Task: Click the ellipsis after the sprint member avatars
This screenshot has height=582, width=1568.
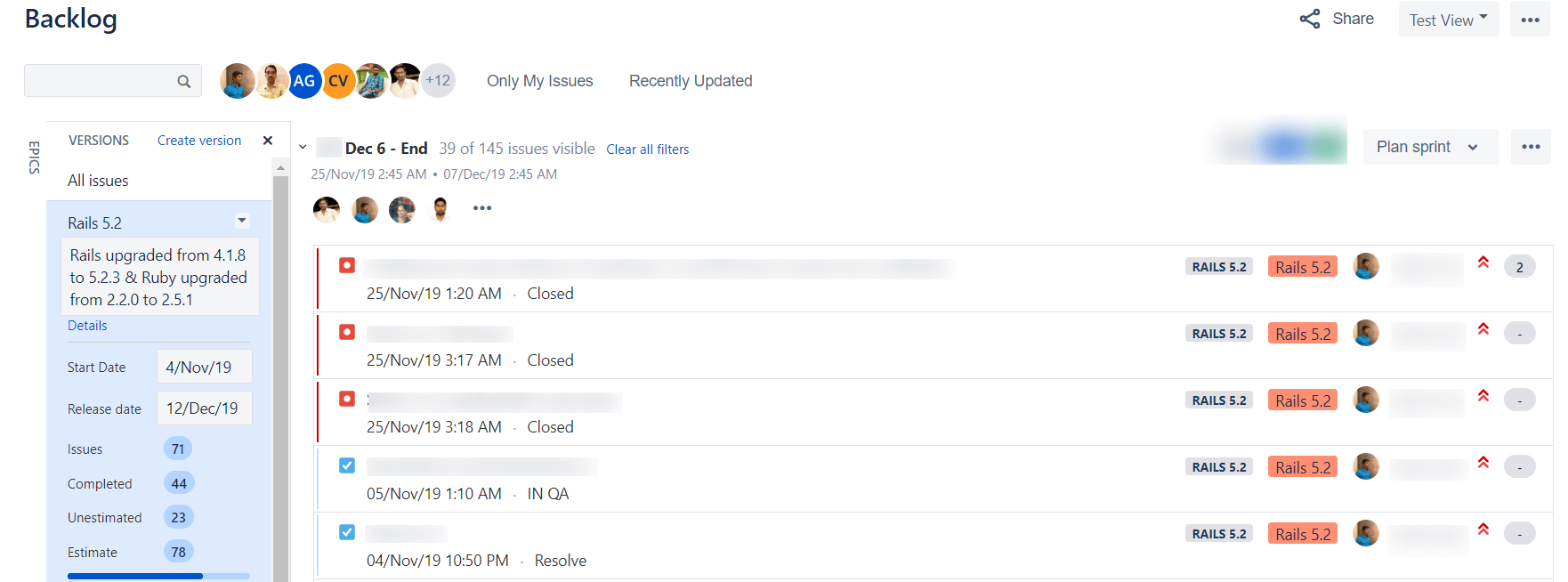Action: (x=482, y=208)
